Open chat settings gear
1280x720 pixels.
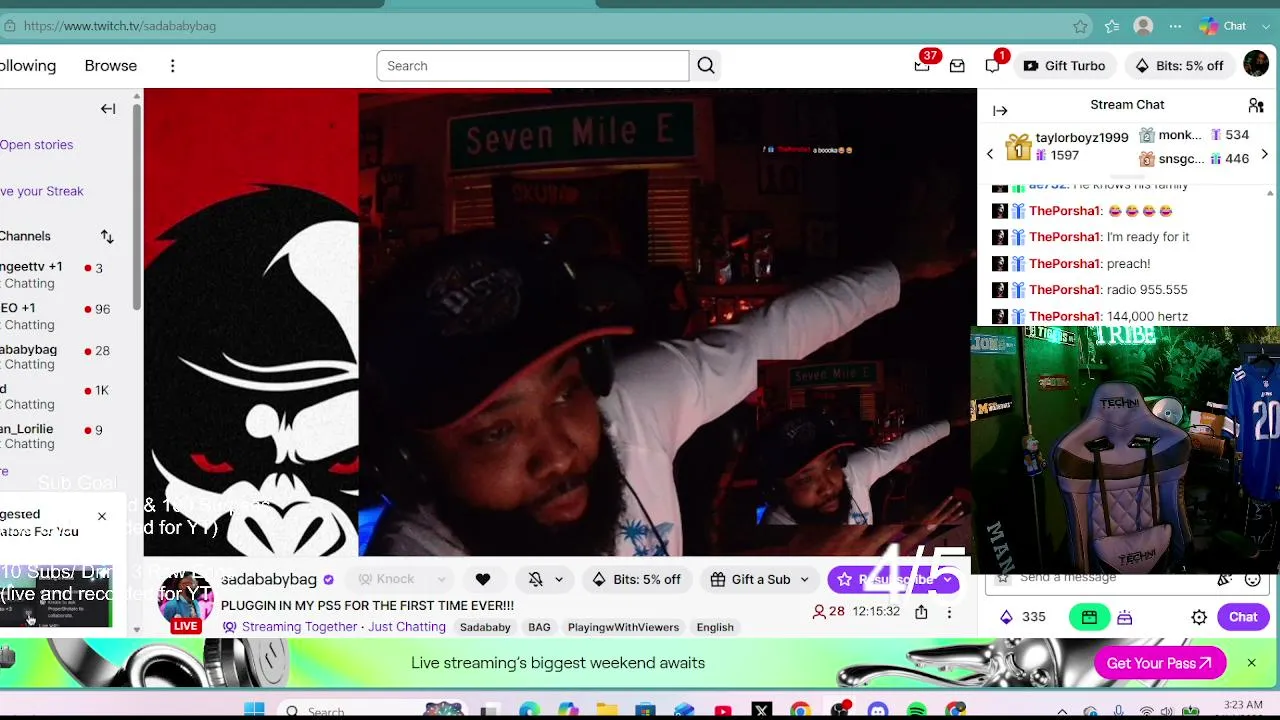pos(1199,617)
